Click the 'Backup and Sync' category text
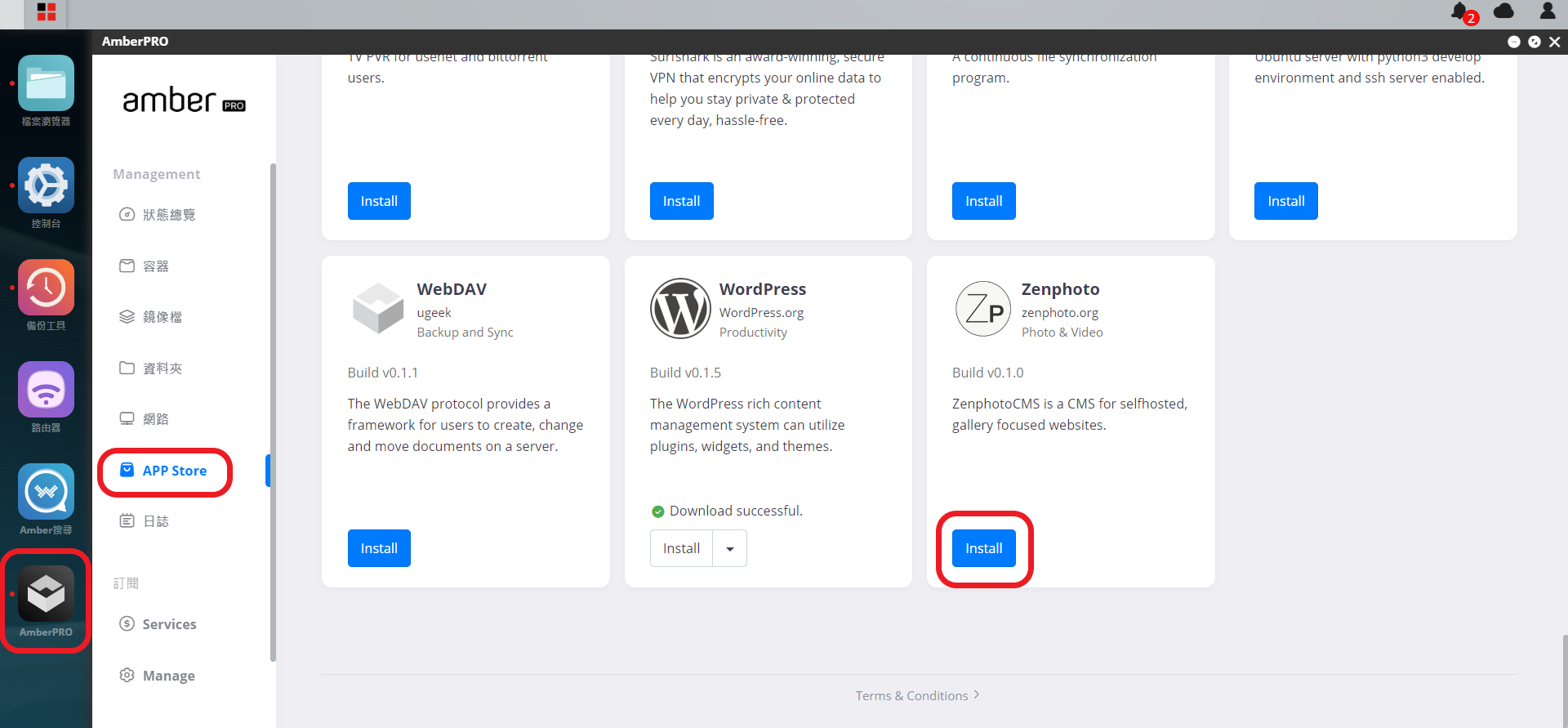 pyautogui.click(x=465, y=333)
